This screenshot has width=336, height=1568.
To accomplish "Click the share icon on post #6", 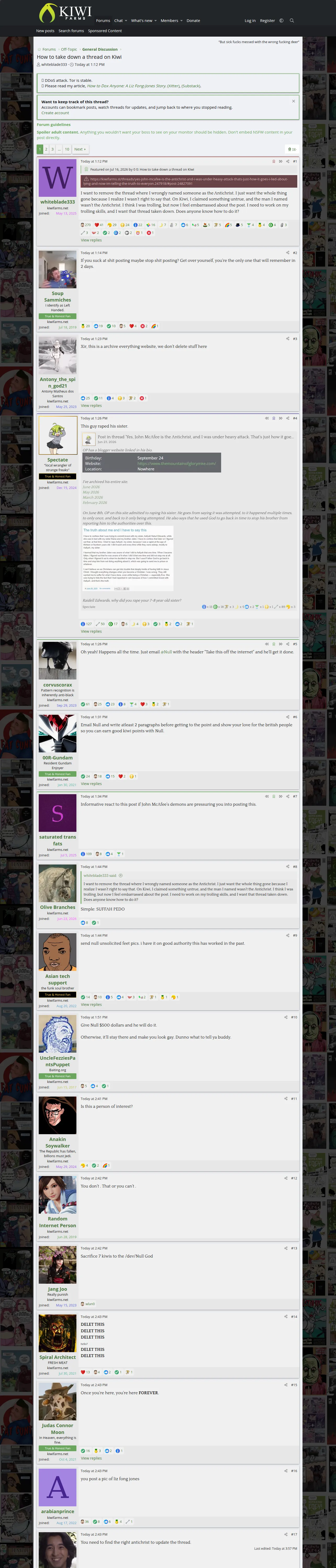I will click(287, 717).
